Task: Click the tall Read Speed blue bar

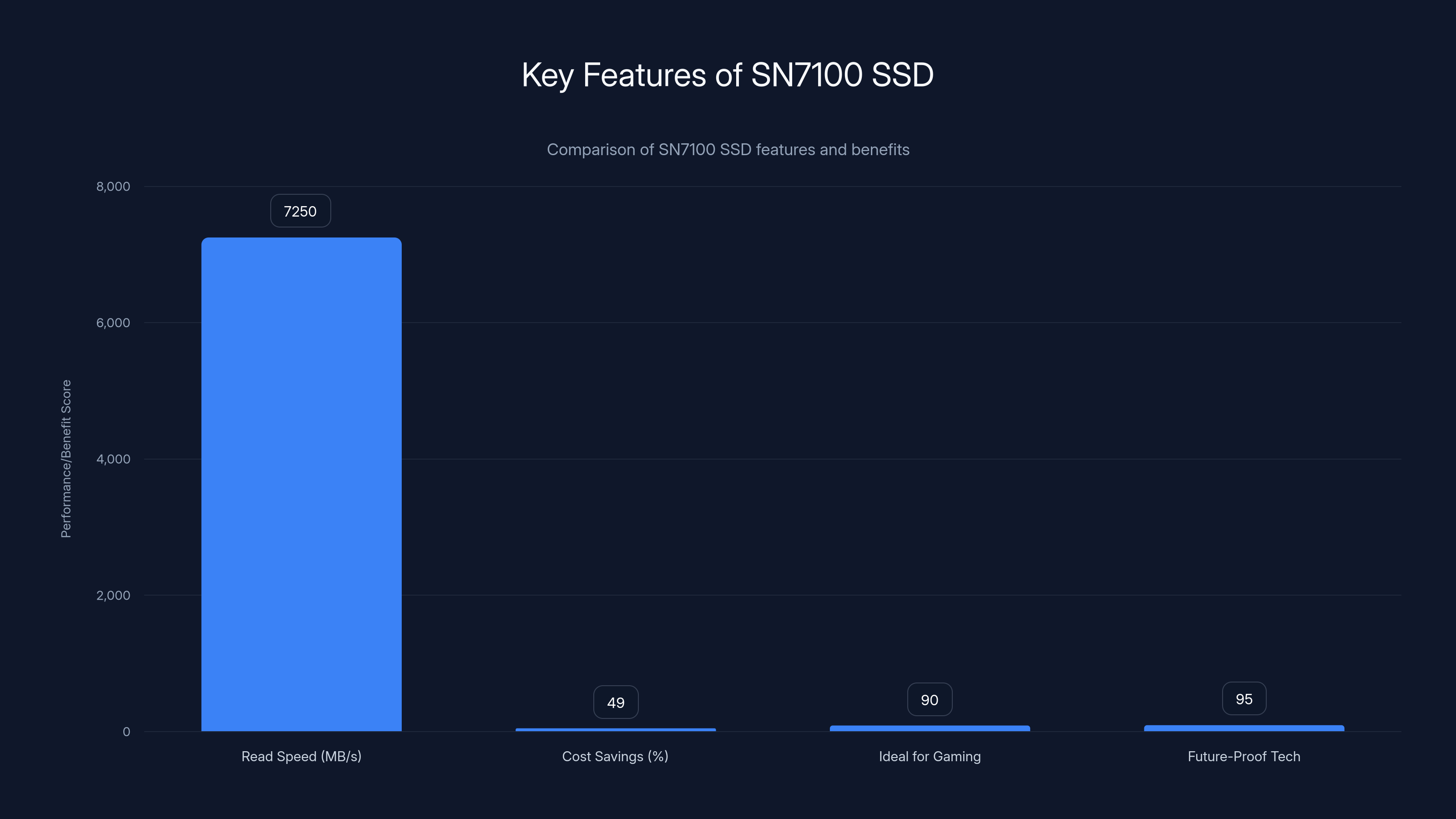Action: coord(301,485)
